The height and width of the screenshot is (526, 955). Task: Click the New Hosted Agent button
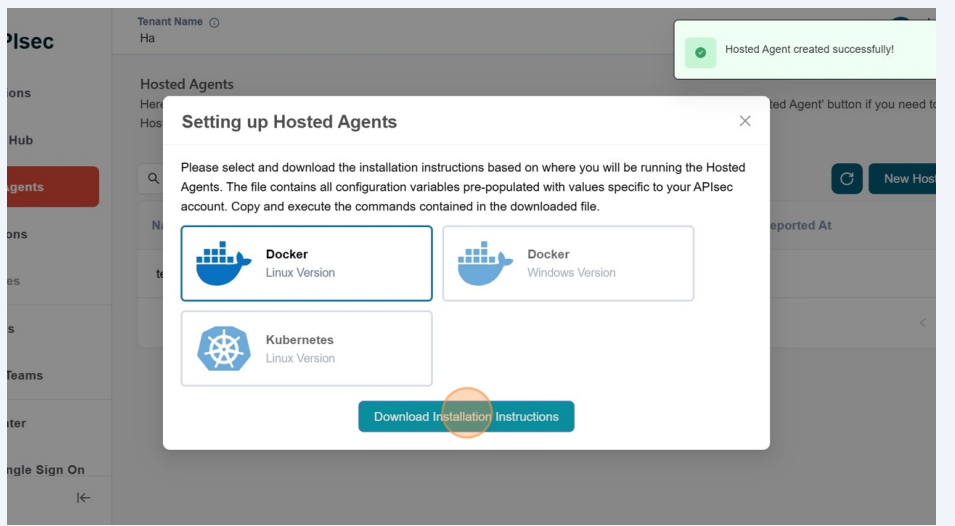[903, 179]
